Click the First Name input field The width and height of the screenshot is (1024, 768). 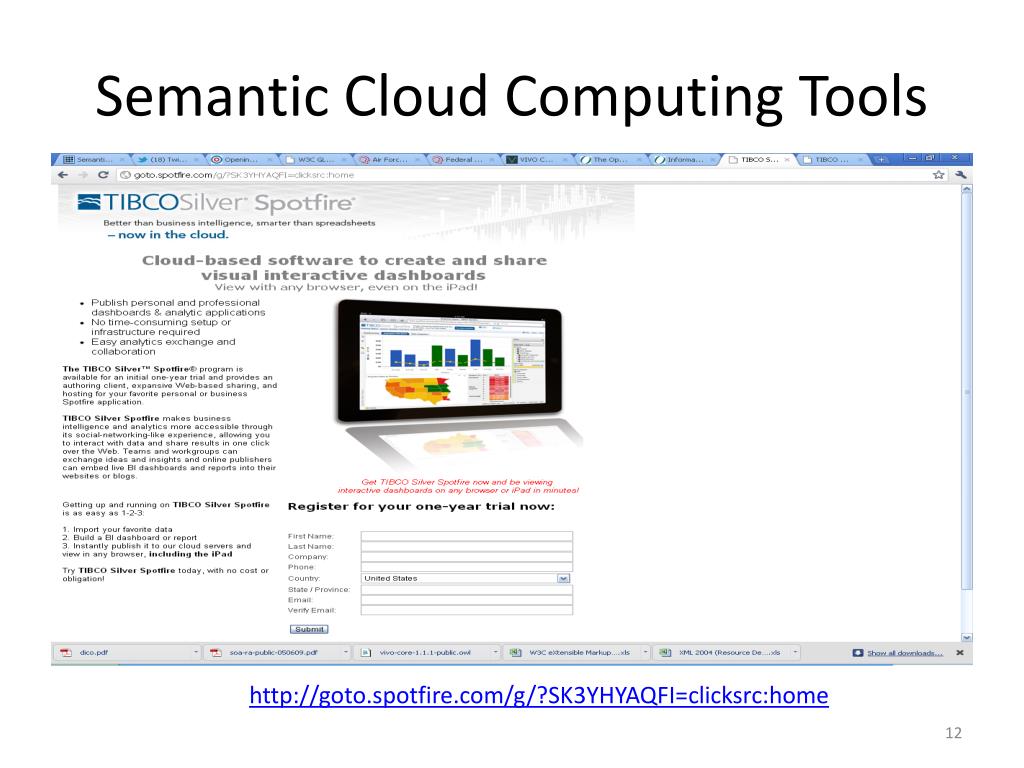(x=466, y=536)
